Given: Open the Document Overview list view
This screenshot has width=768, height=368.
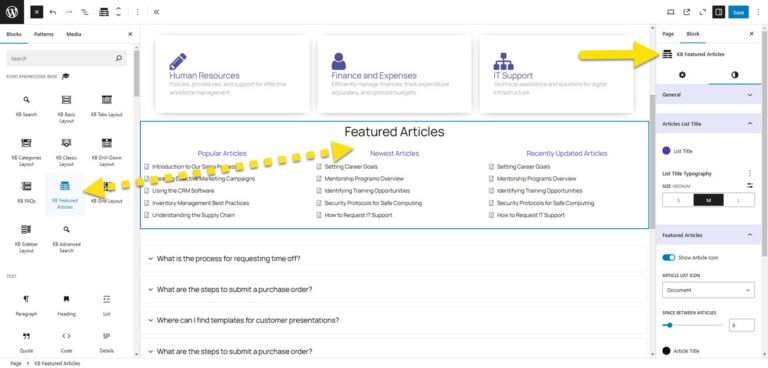Looking at the screenshot, I should (84, 12).
